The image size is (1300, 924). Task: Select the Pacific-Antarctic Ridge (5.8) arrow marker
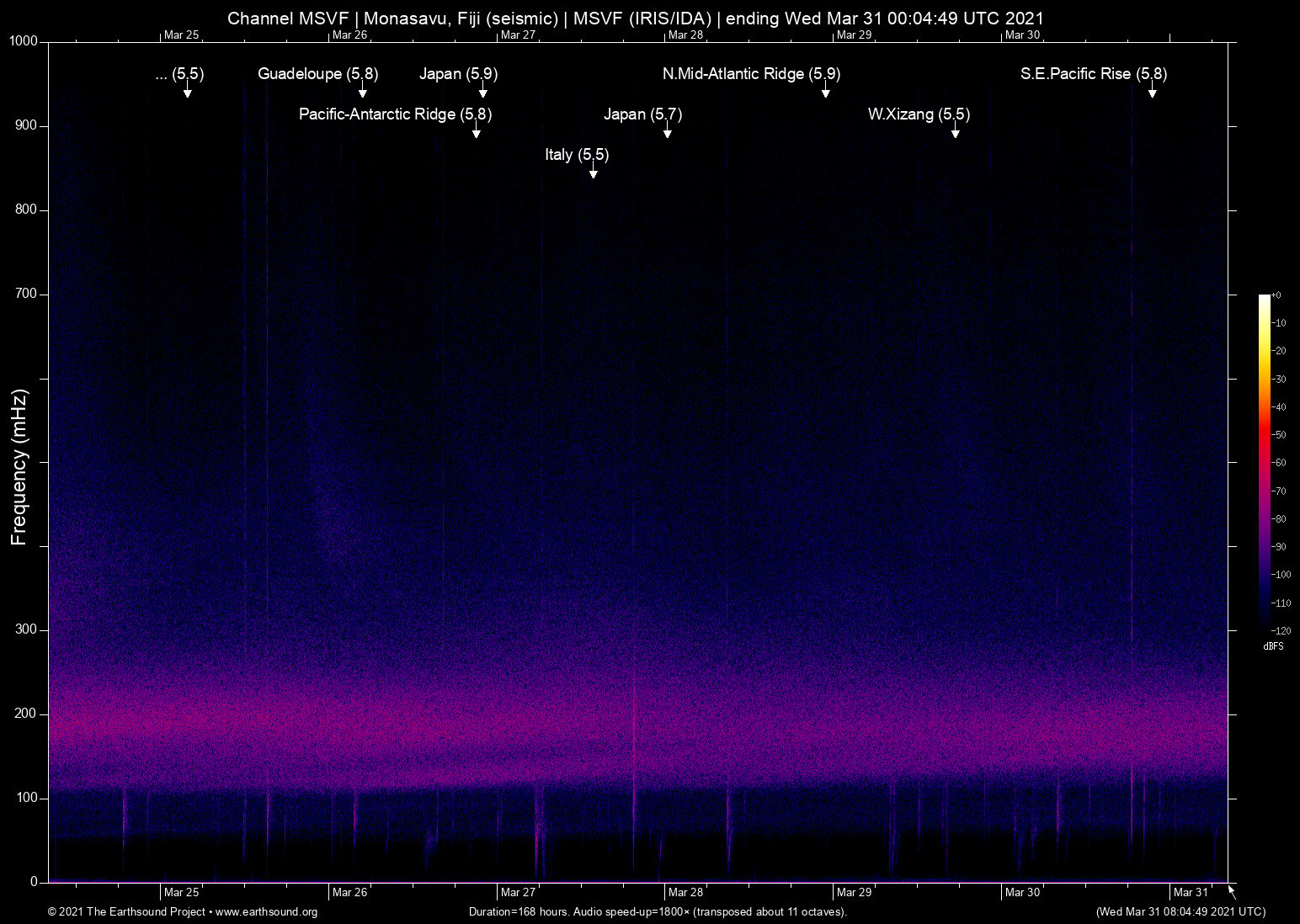coord(477,131)
